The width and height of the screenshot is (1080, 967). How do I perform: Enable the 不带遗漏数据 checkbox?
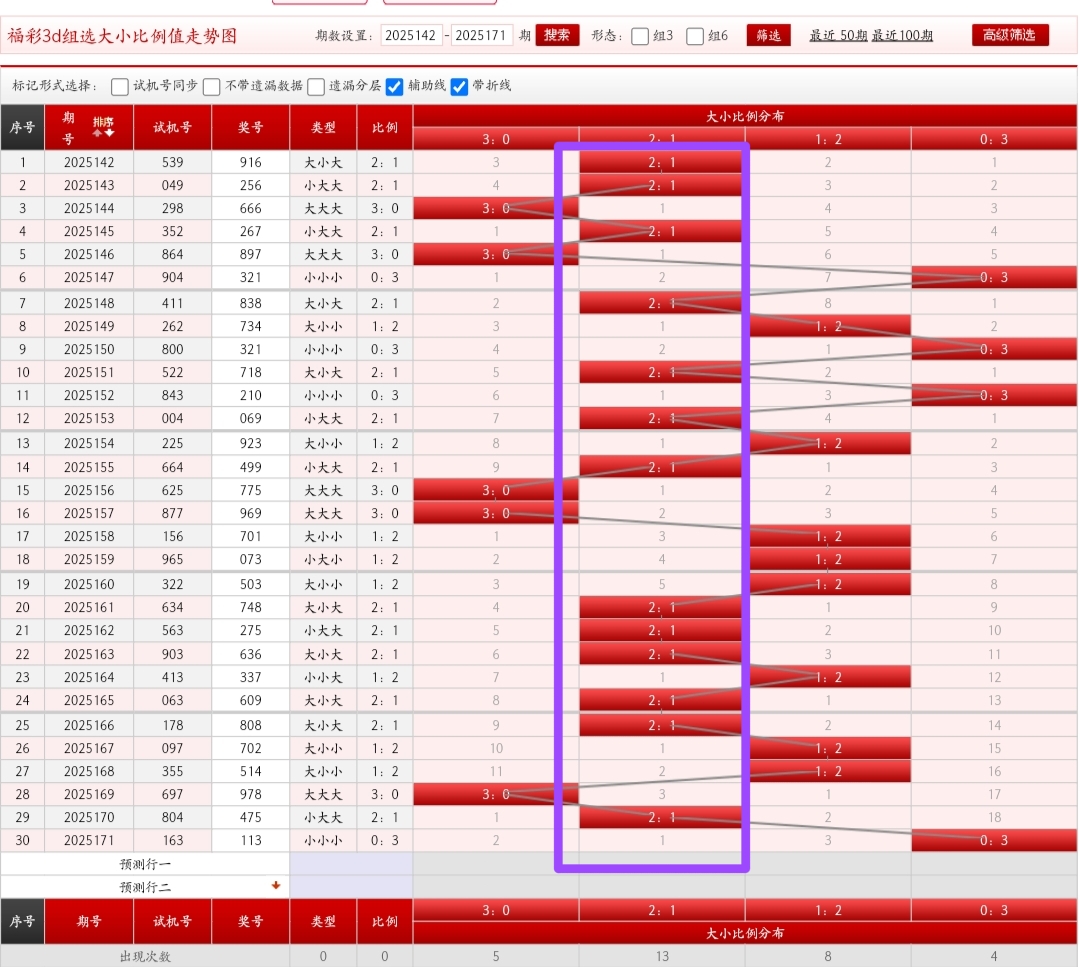coord(212,86)
